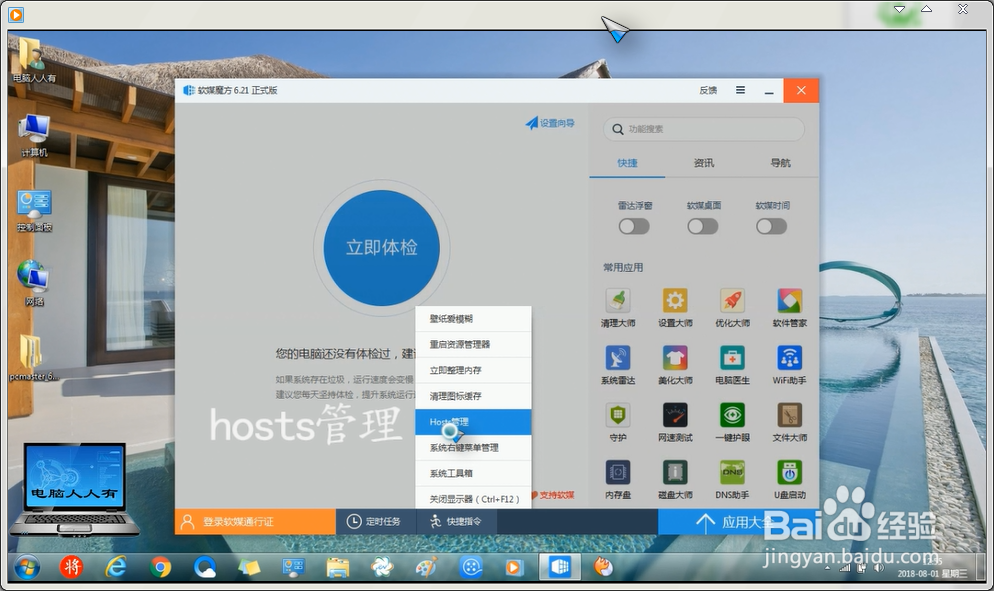Launch the 系统雷达 system radar
The width and height of the screenshot is (994, 591).
617,365
